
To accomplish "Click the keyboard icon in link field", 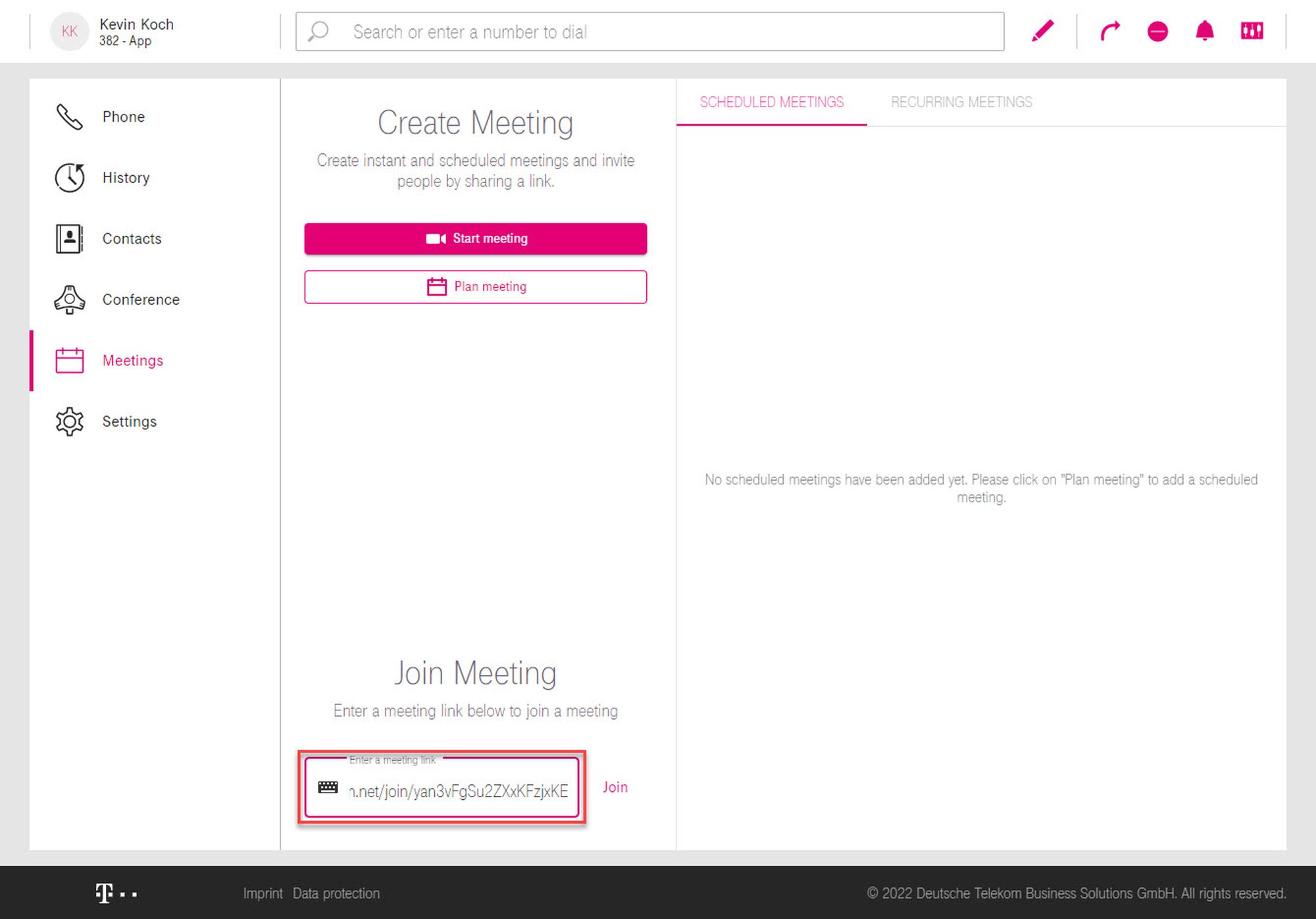I will pos(328,787).
